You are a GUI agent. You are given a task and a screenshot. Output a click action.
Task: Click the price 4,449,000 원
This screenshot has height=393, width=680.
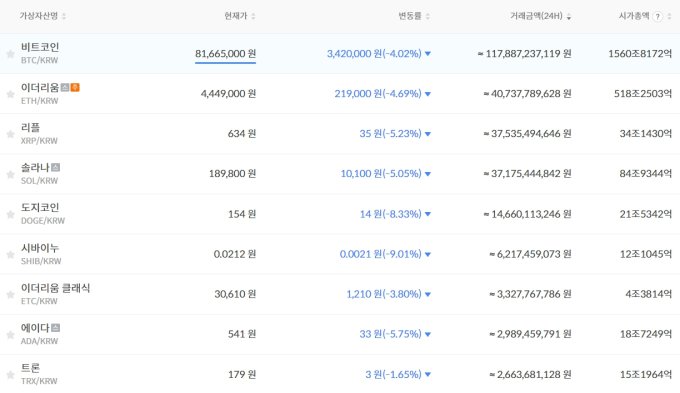(x=228, y=94)
